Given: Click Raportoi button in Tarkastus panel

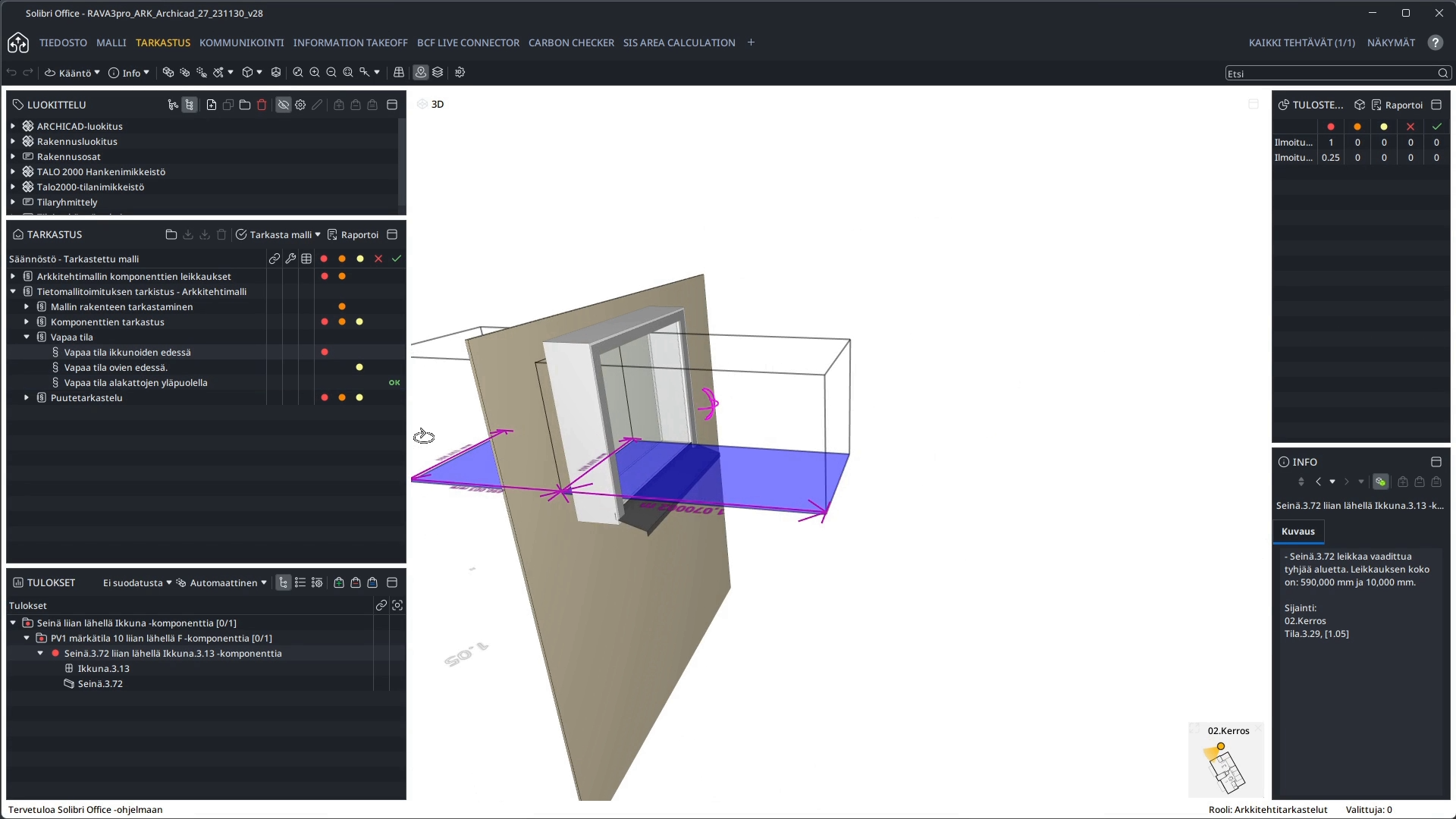Looking at the screenshot, I should click(x=353, y=234).
